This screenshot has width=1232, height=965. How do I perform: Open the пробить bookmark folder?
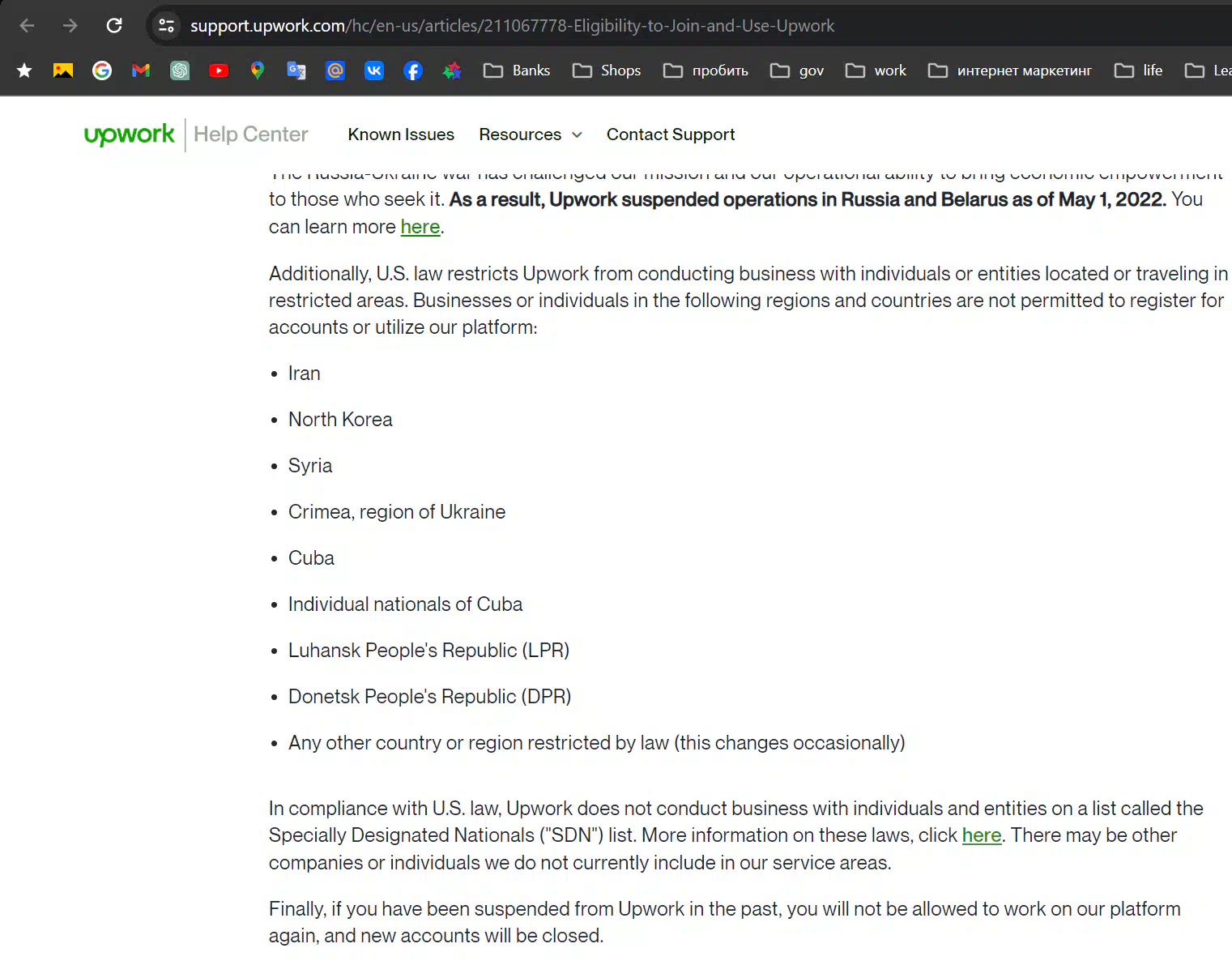(x=706, y=70)
